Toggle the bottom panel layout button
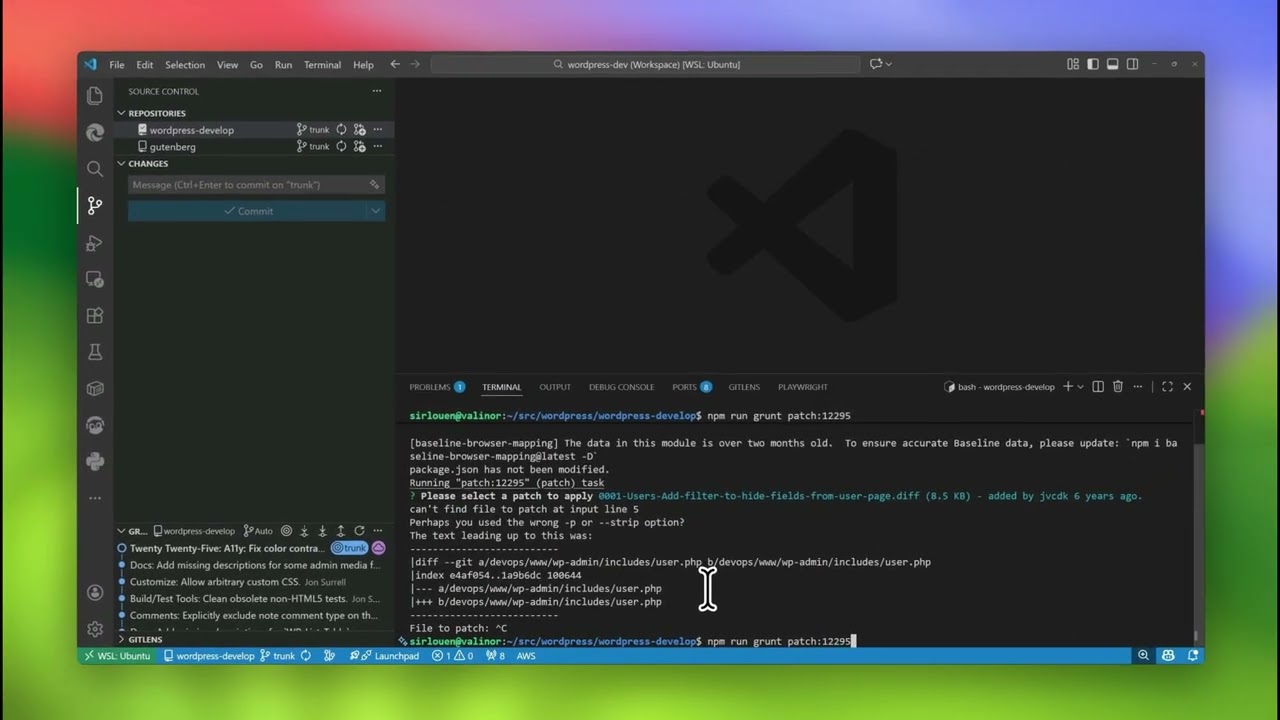1280x720 pixels. click(x=1112, y=64)
